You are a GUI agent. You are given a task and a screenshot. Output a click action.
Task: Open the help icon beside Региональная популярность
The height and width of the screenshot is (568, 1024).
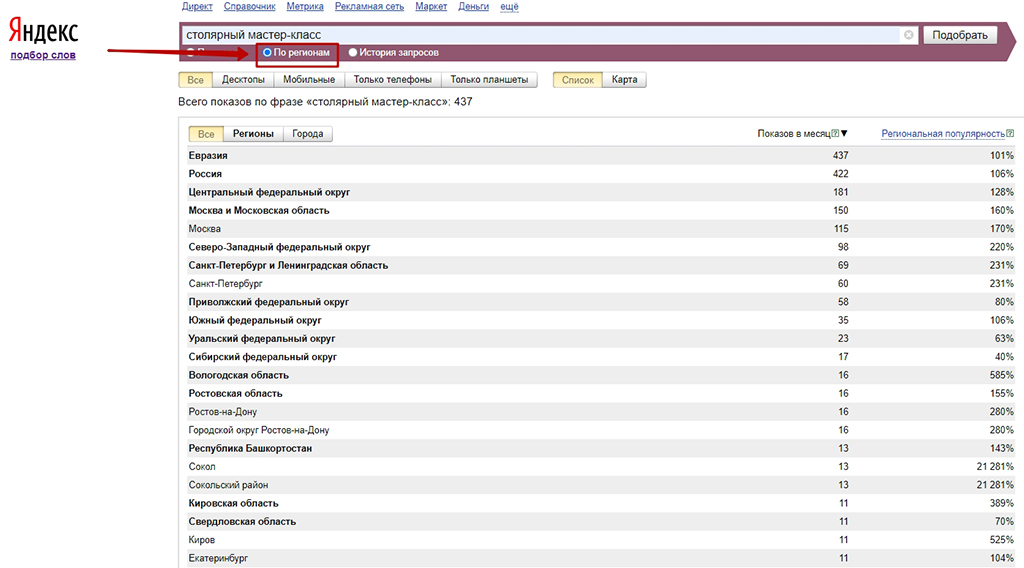(1010, 133)
